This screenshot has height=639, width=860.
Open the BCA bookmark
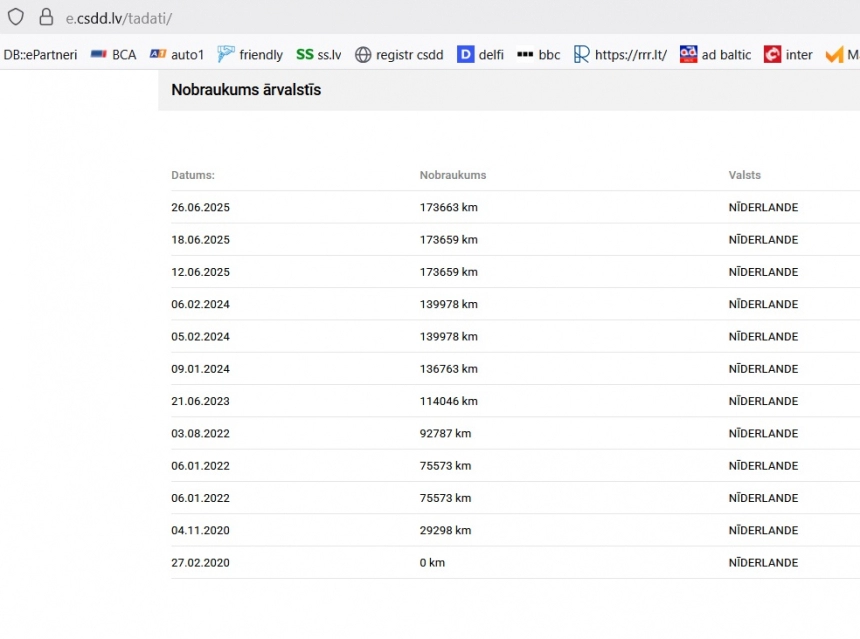pyautogui.click(x=114, y=55)
